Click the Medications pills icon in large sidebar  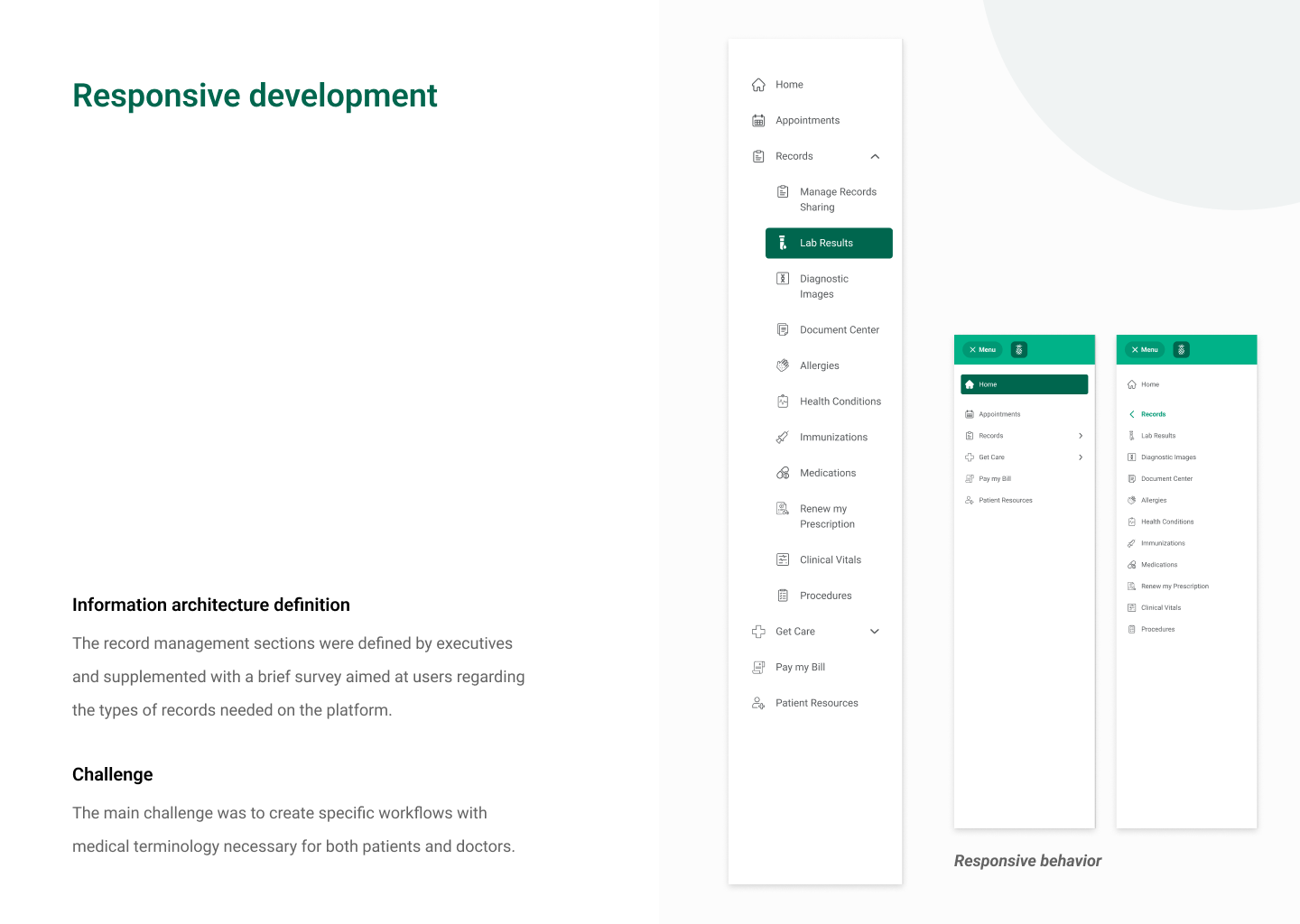tap(783, 473)
